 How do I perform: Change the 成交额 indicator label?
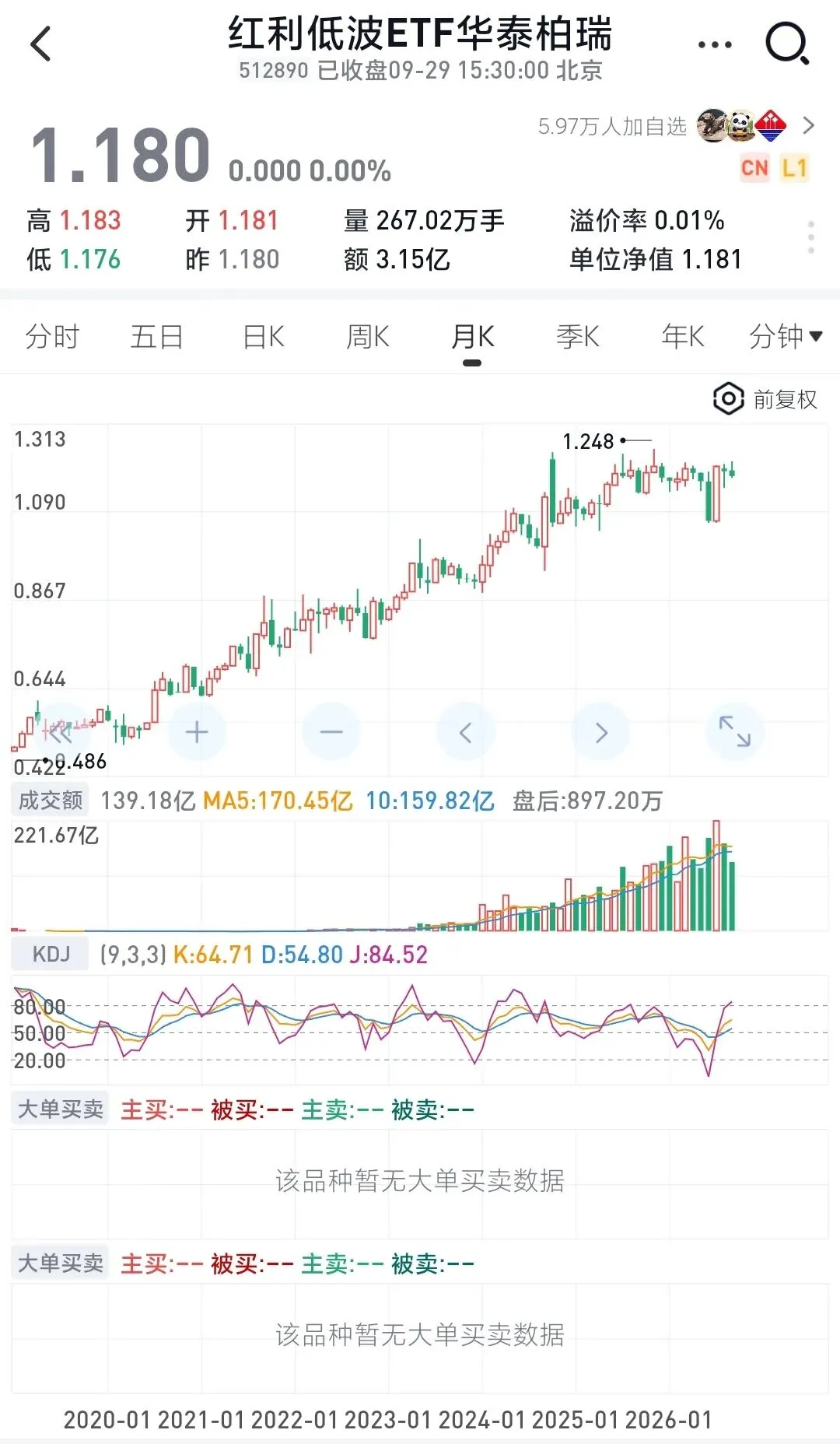coord(51,801)
